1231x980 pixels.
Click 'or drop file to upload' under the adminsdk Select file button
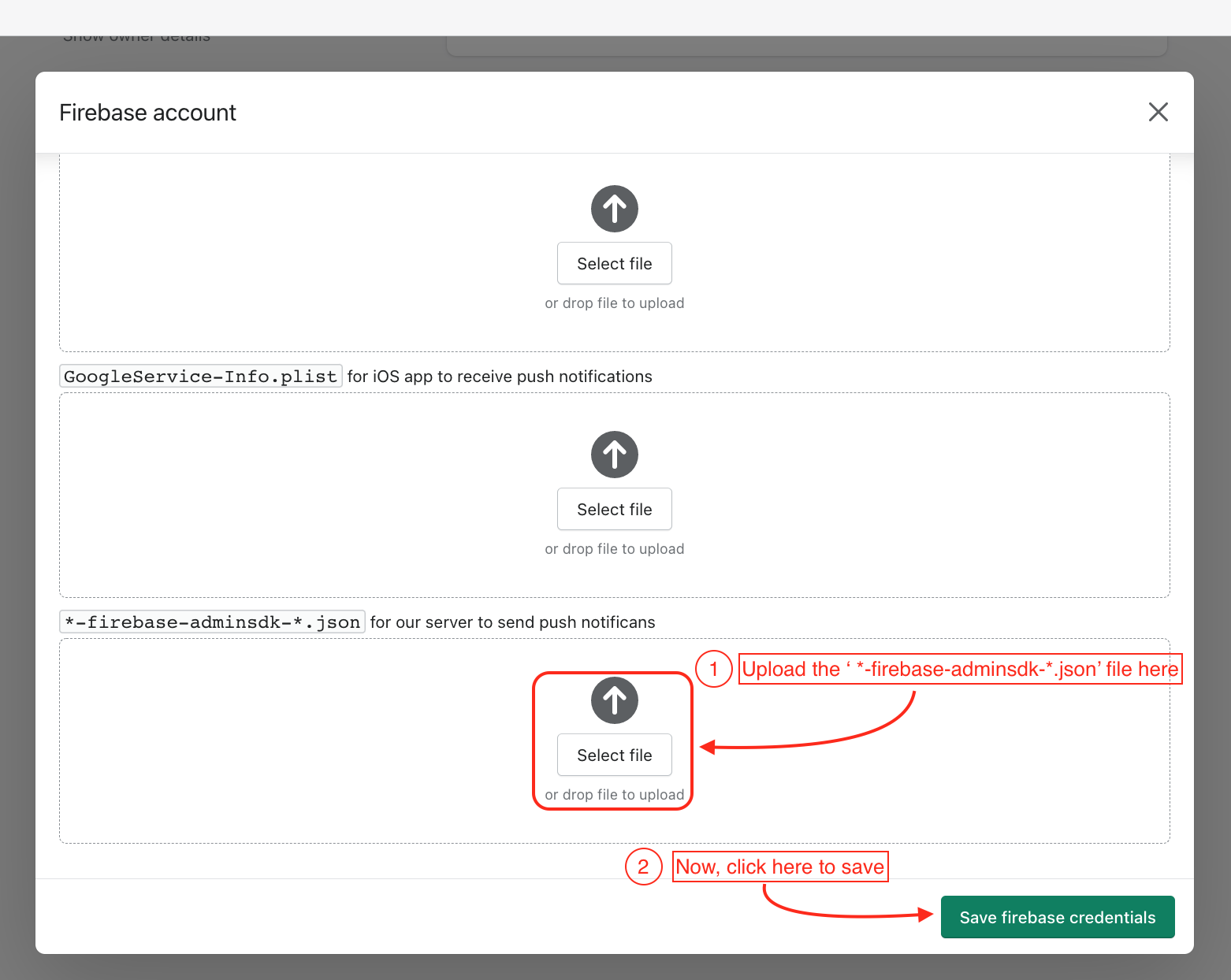click(615, 795)
